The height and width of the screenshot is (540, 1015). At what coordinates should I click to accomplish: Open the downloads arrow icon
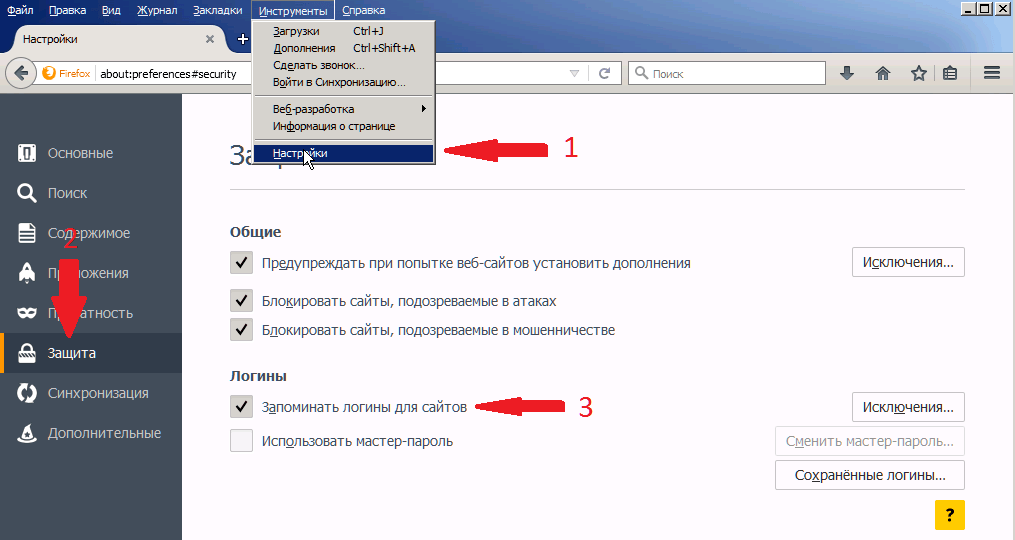tap(847, 73)
